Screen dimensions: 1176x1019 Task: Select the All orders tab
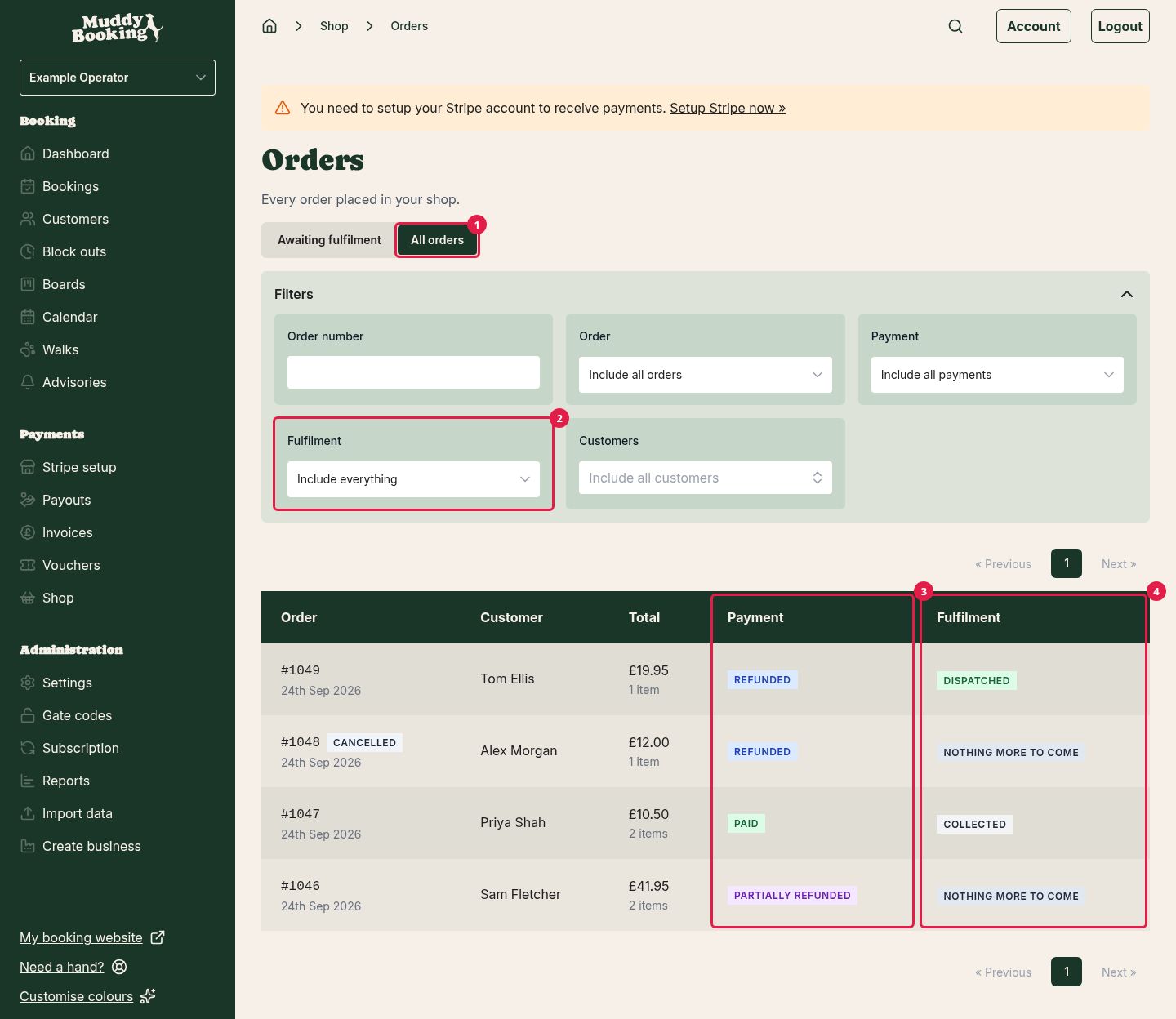pyautogui.click(x=437, y=240)
